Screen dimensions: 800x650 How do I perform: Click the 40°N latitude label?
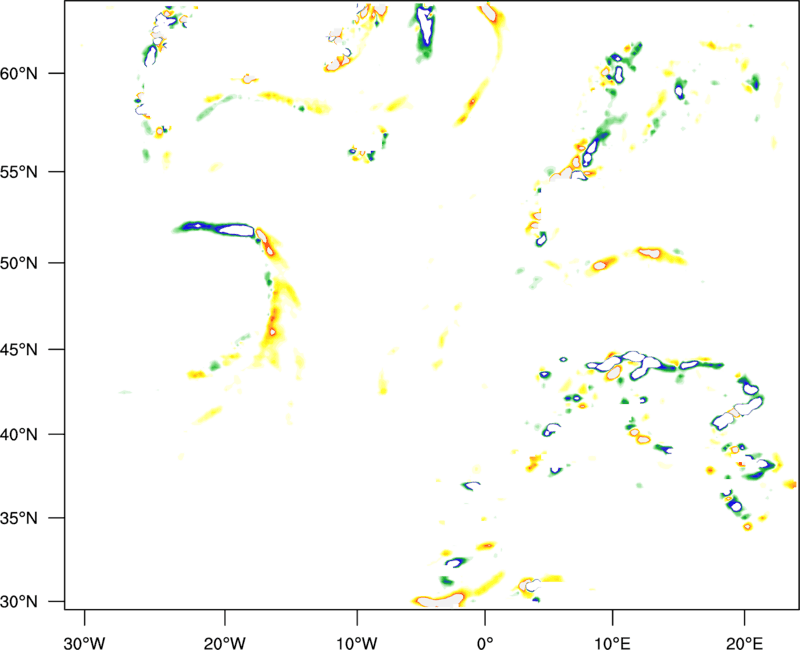click(19, 435)
